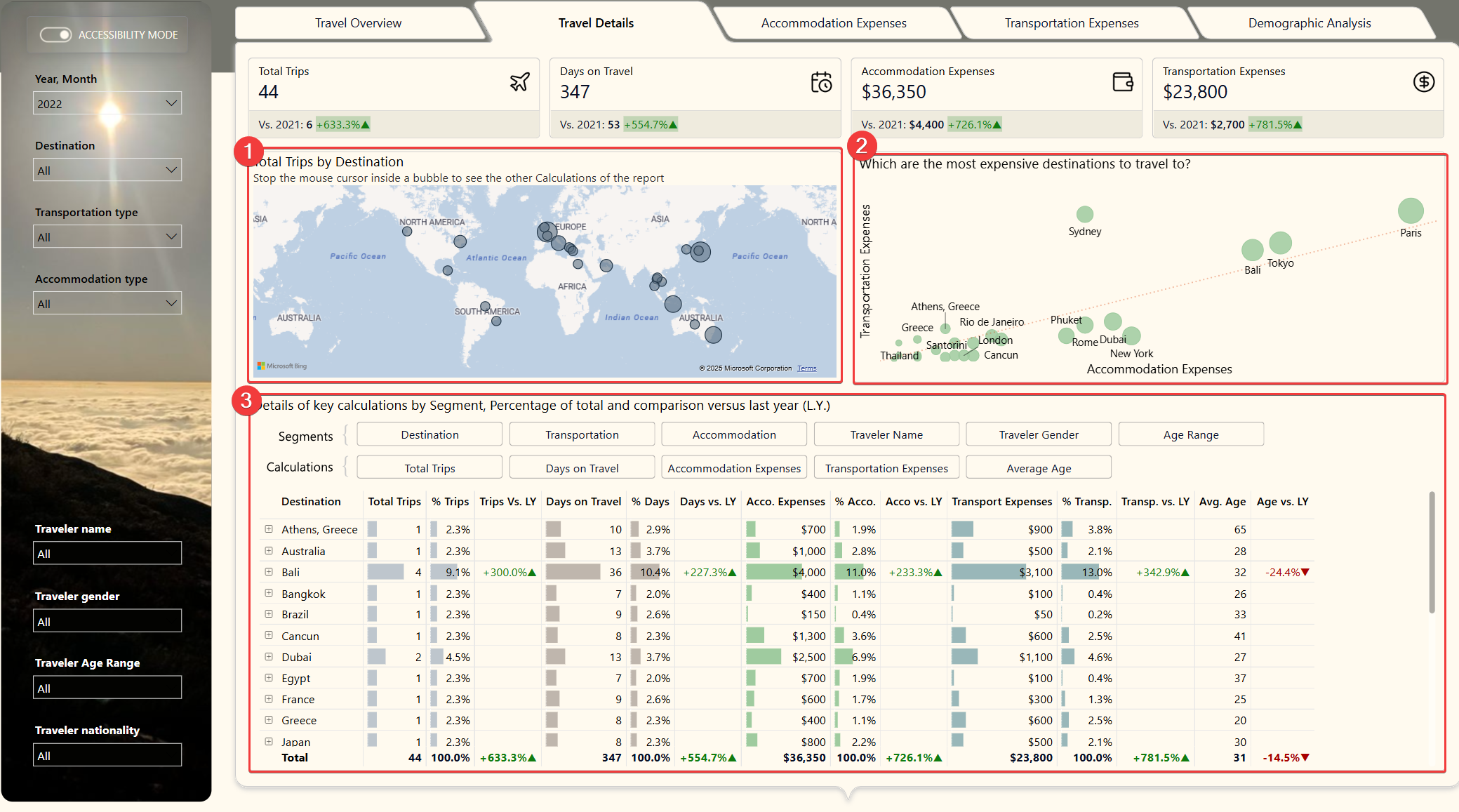
Task: Click the Microsoft Bing logo on map
Action: coord(282,366)
